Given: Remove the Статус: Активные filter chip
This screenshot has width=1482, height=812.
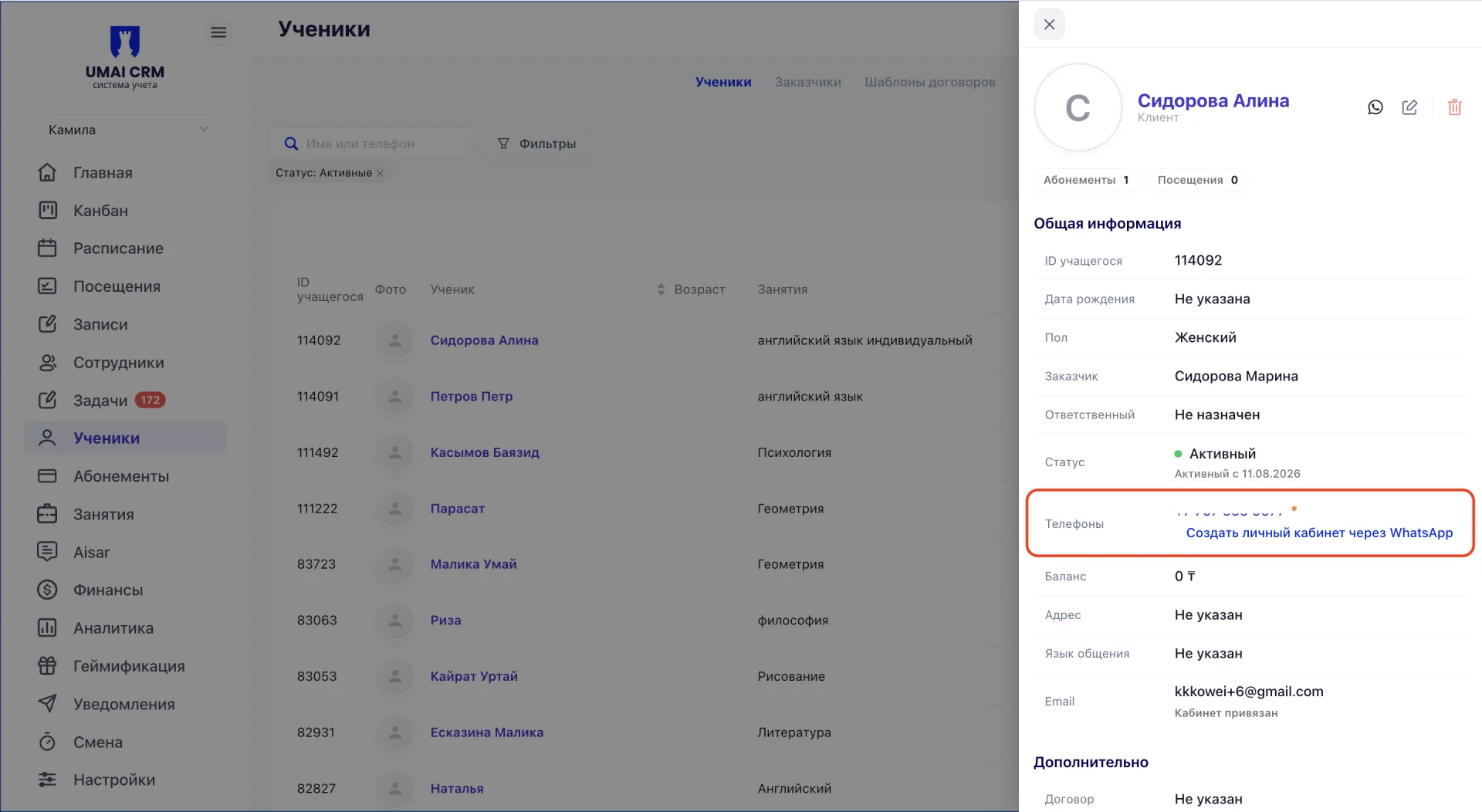Looking at the screenshot, I should pyautogui.click(x=380, y=173).
